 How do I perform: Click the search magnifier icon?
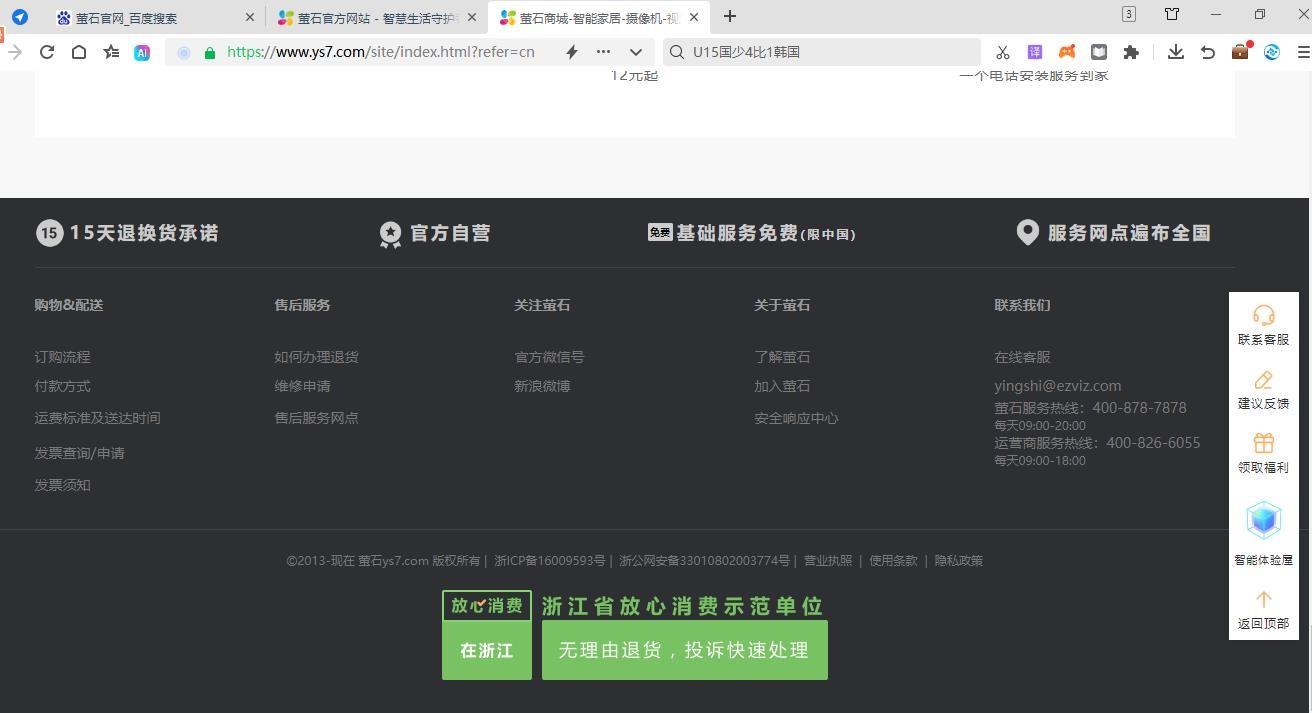tap(677, 52)
